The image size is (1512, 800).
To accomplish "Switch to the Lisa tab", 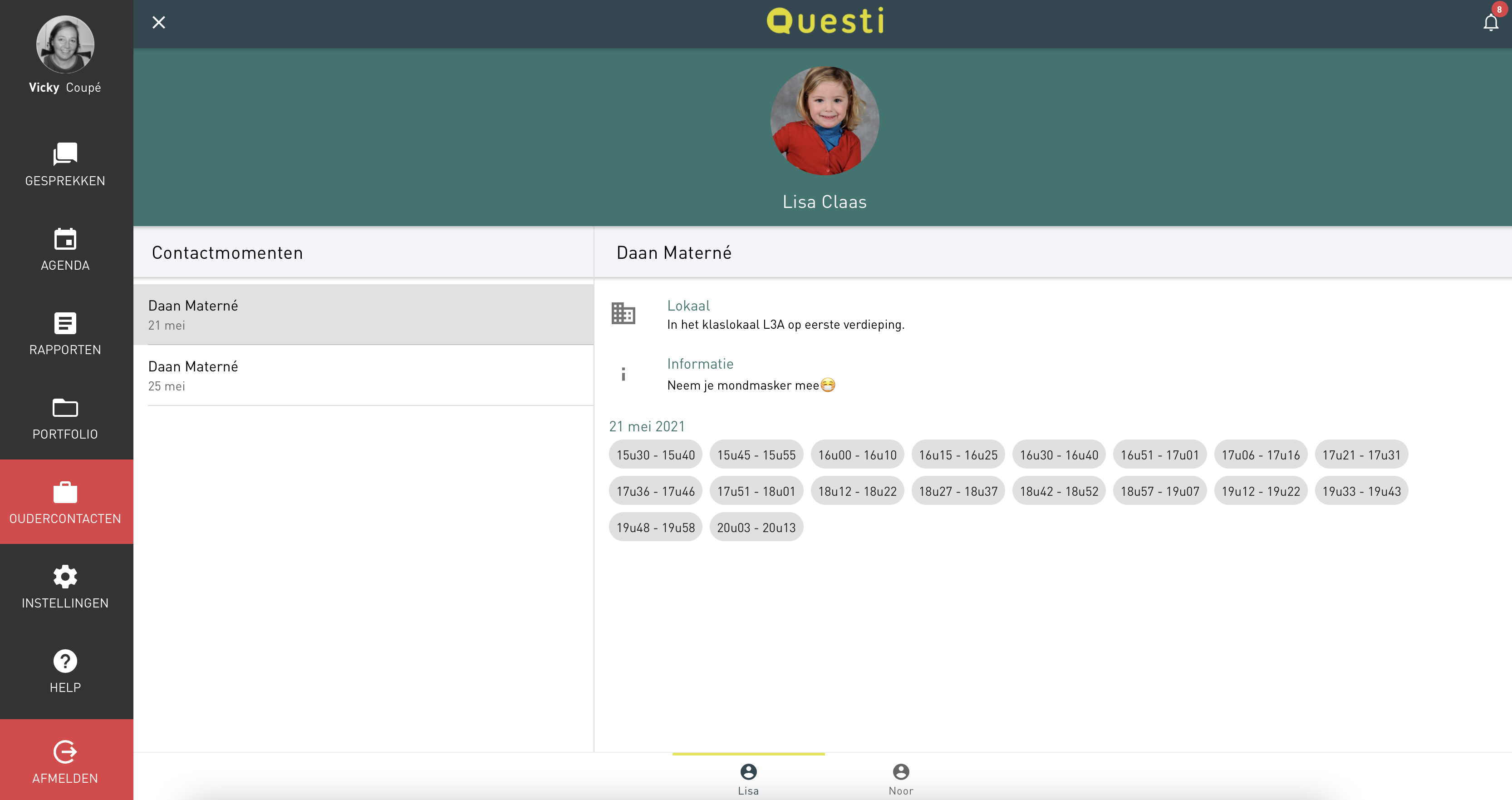I will (x=748, y=778).
